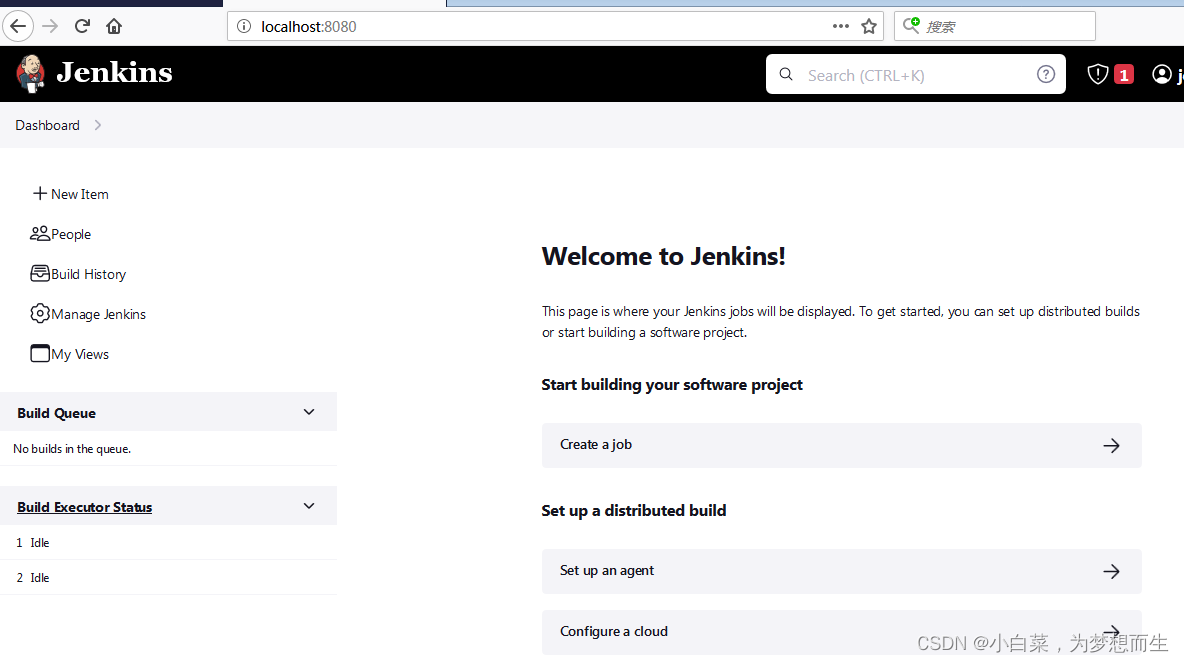Expand the Dashboard breadcrumb chevron
Screen dimensions: 1184x662
click(97, 125)
